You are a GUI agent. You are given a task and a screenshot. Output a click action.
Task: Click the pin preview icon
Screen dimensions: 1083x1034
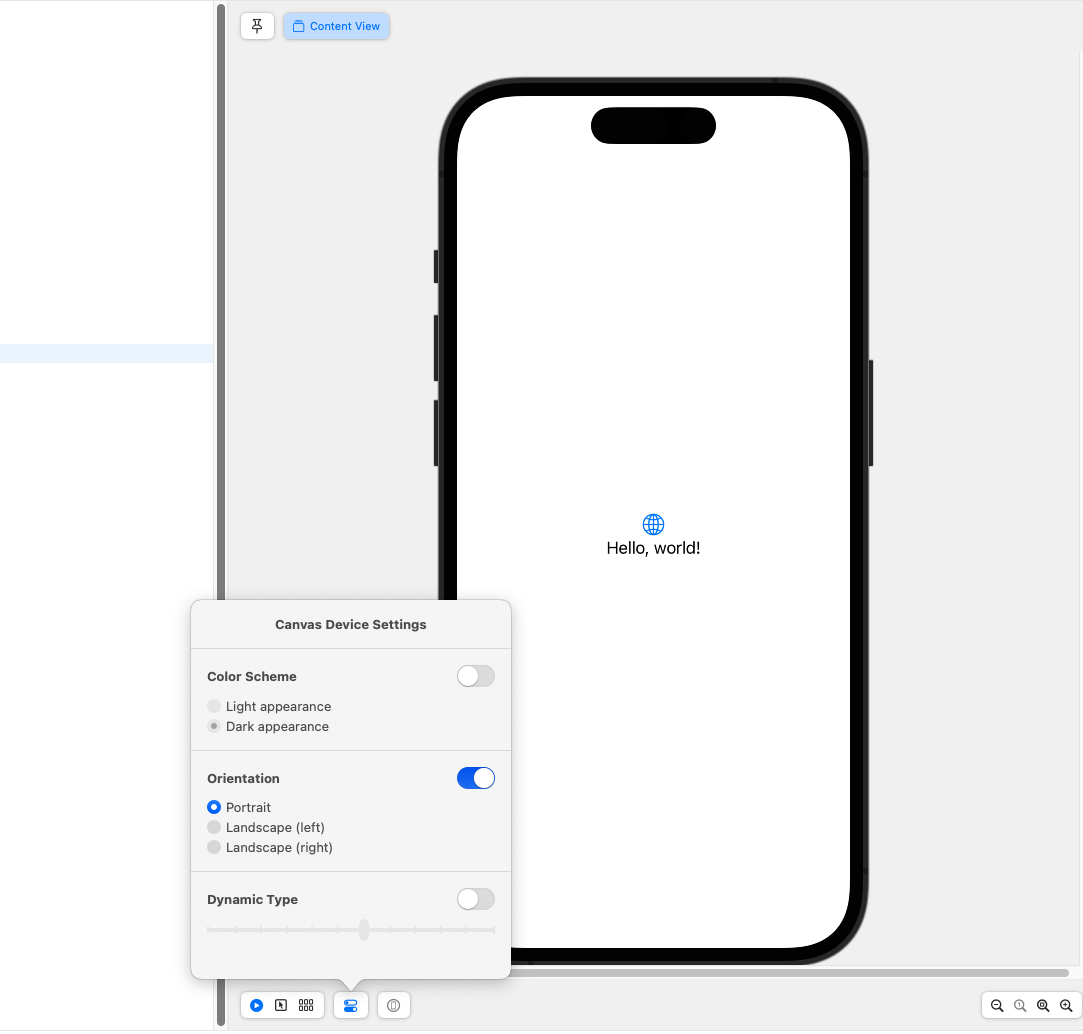click(257, 26)
